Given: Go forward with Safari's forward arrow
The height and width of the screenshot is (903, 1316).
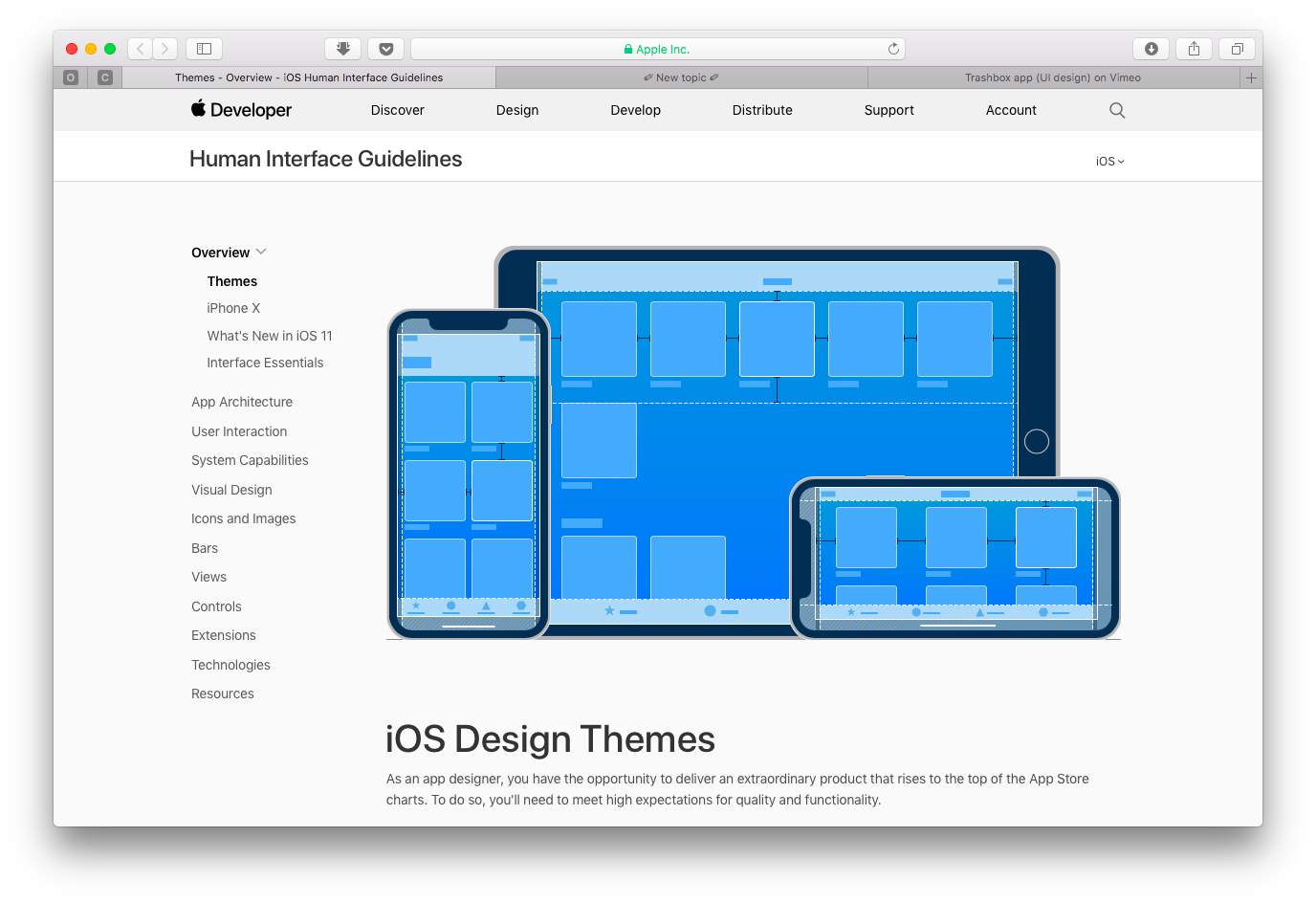Looking at the screenshot, I should coord(165,49).
